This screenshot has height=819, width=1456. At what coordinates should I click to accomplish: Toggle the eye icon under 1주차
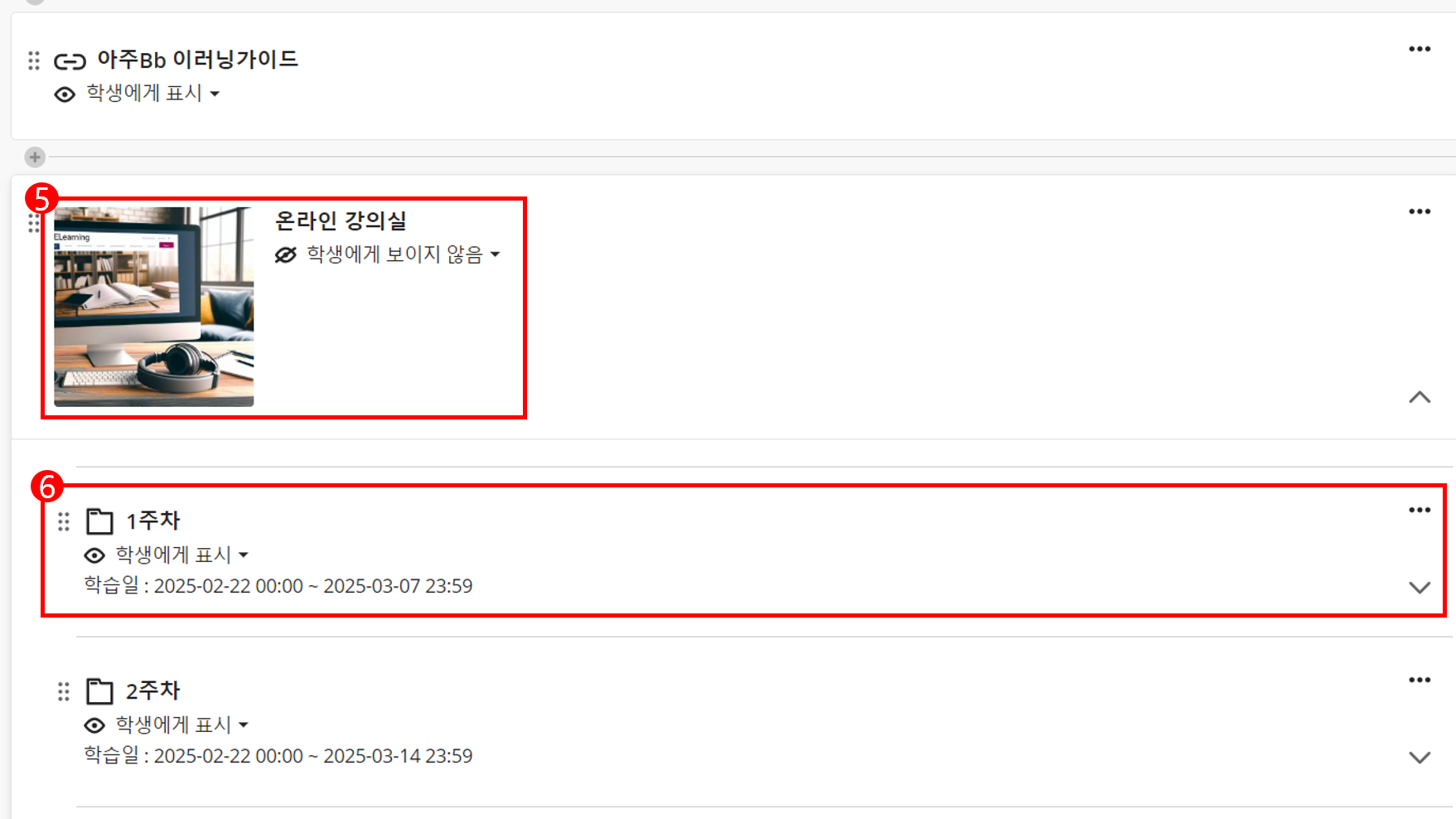coord(94,555)
